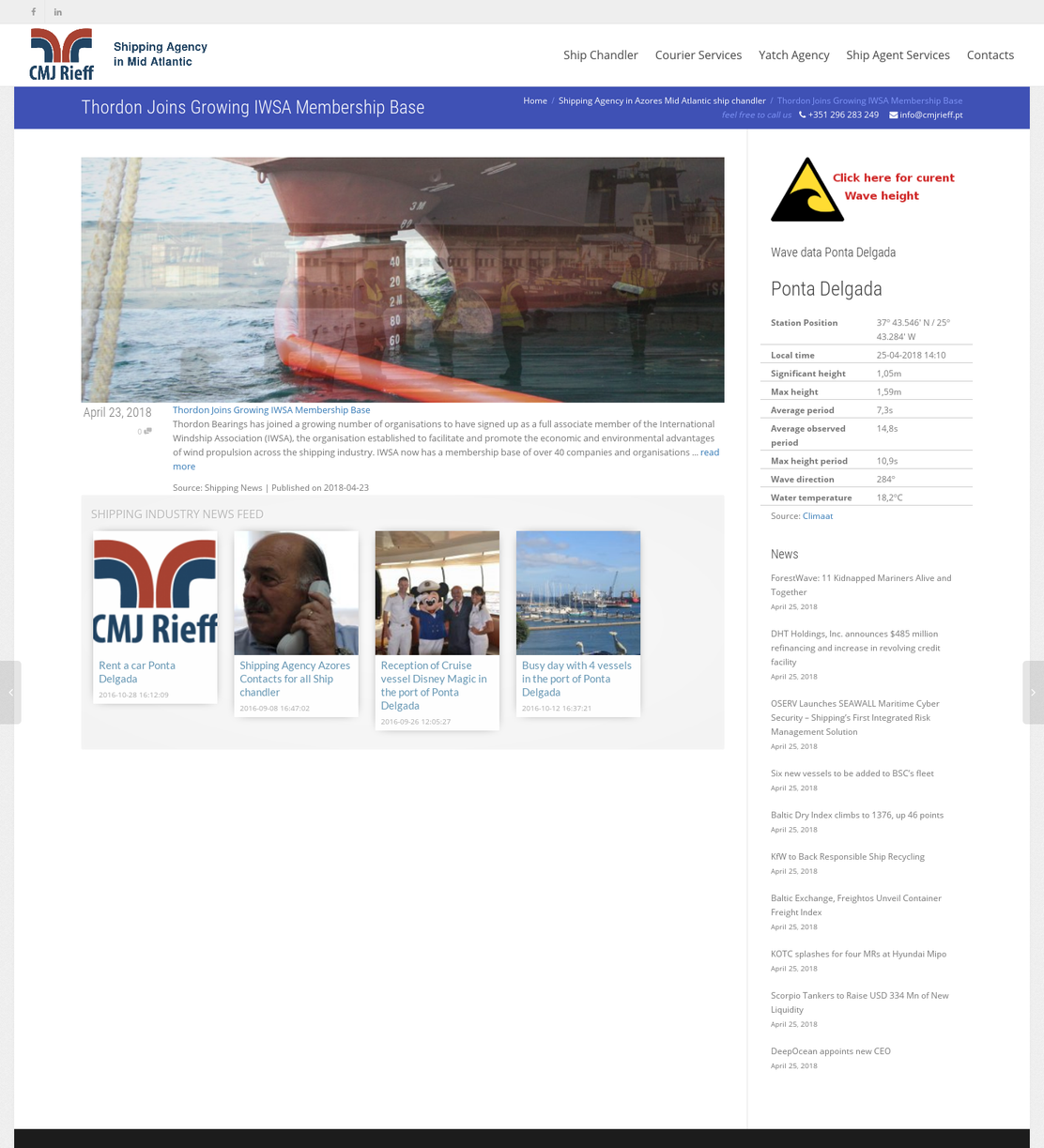
Task: Open Climaat source link
Action: coord(818,516)
